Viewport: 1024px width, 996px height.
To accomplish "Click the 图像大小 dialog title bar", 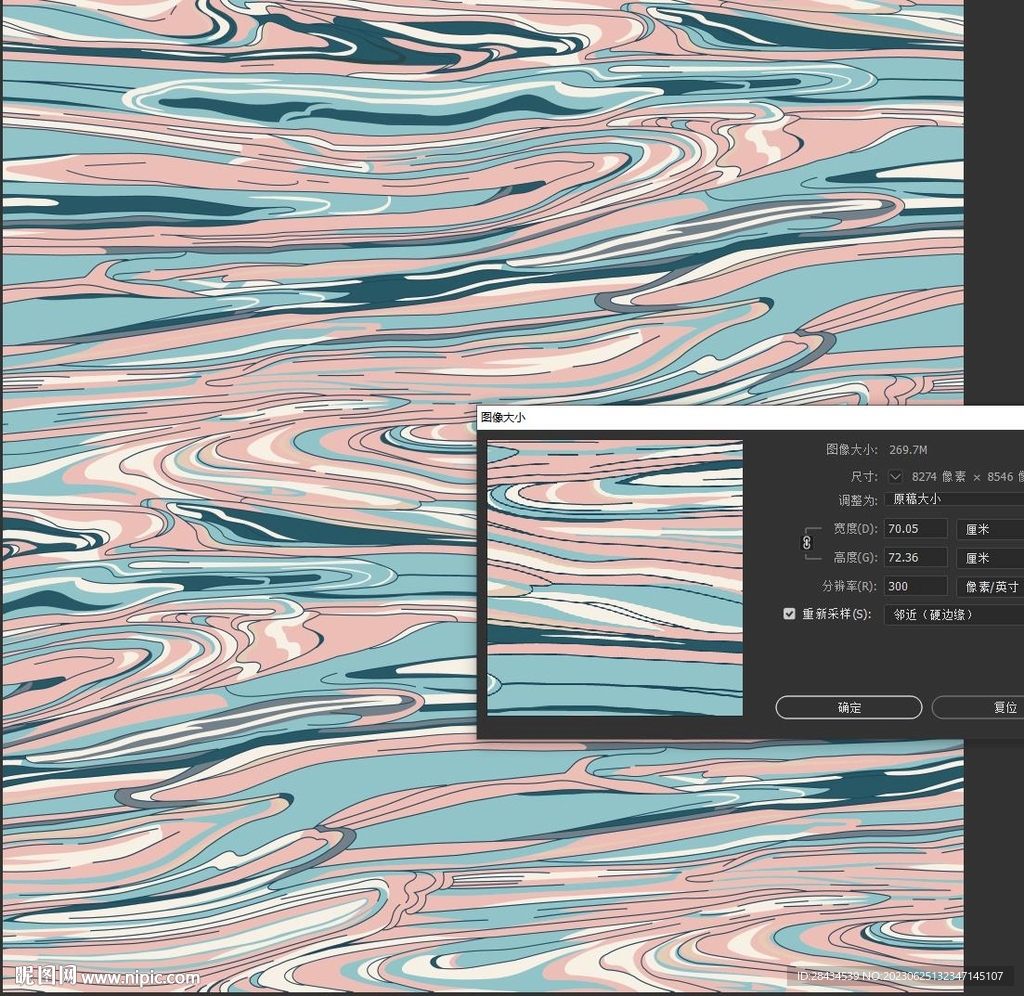I will tap(750, 417).
